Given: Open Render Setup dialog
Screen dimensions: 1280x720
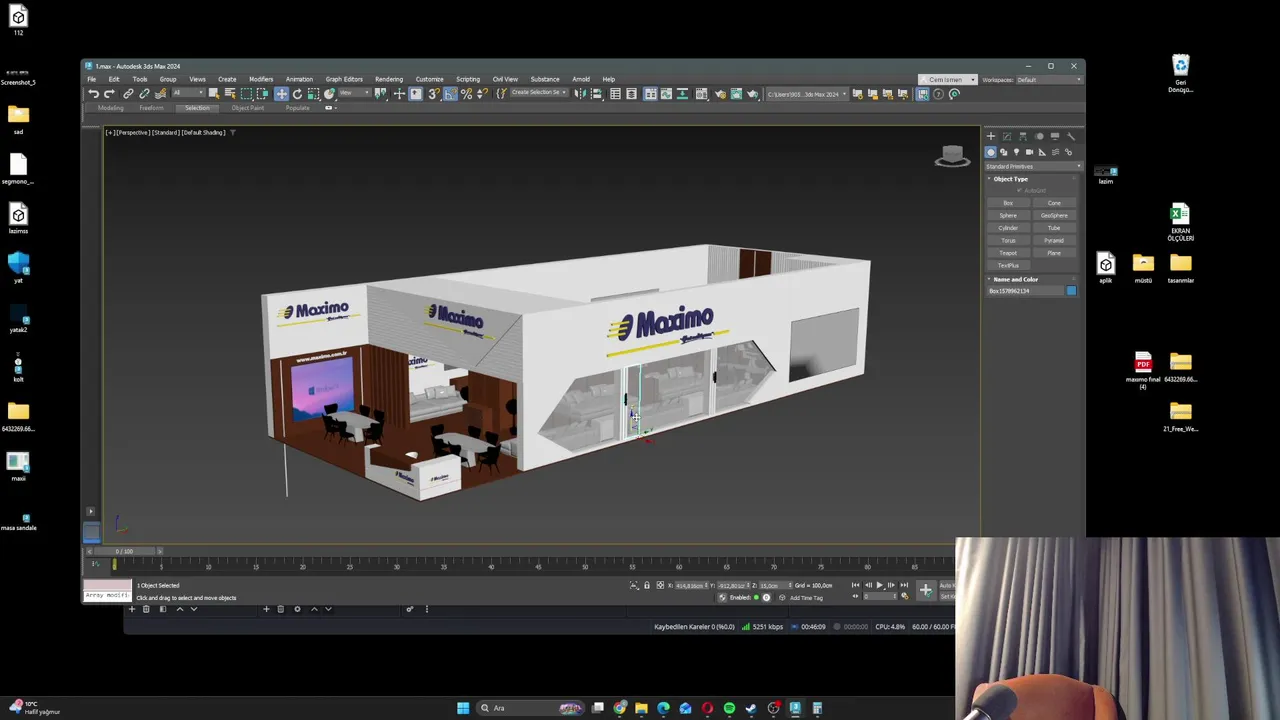Looking at the screenshot, I should click(720, 94).
